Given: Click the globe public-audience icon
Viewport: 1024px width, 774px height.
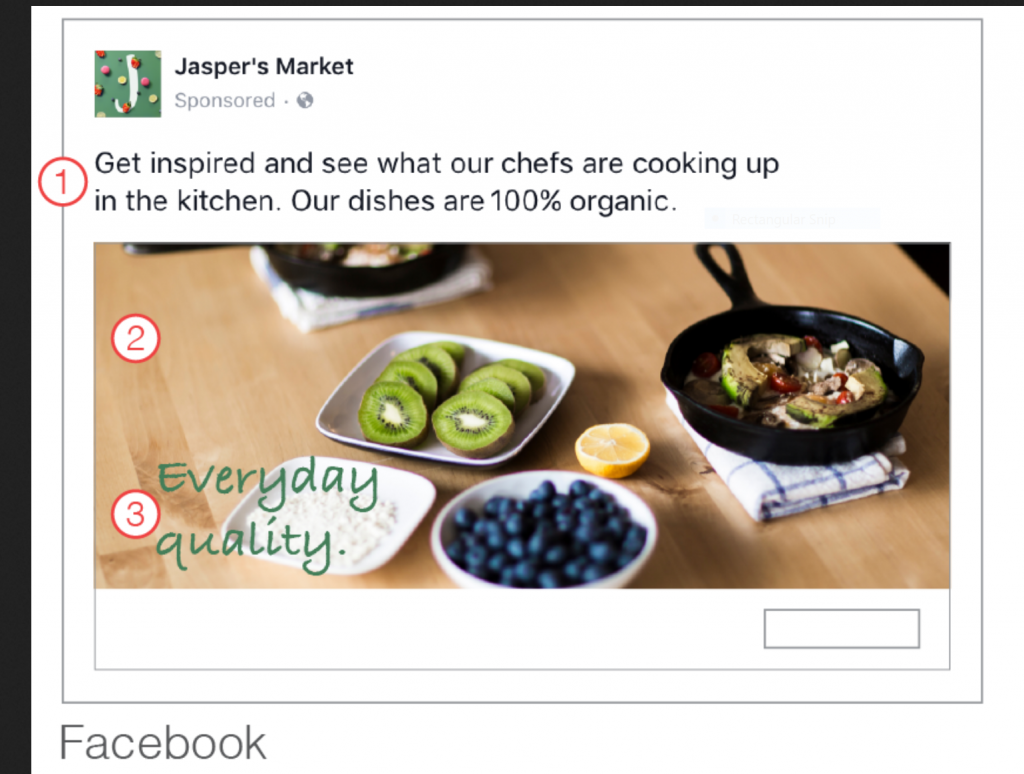Looking at the screenshot, I should pos(305,100).
